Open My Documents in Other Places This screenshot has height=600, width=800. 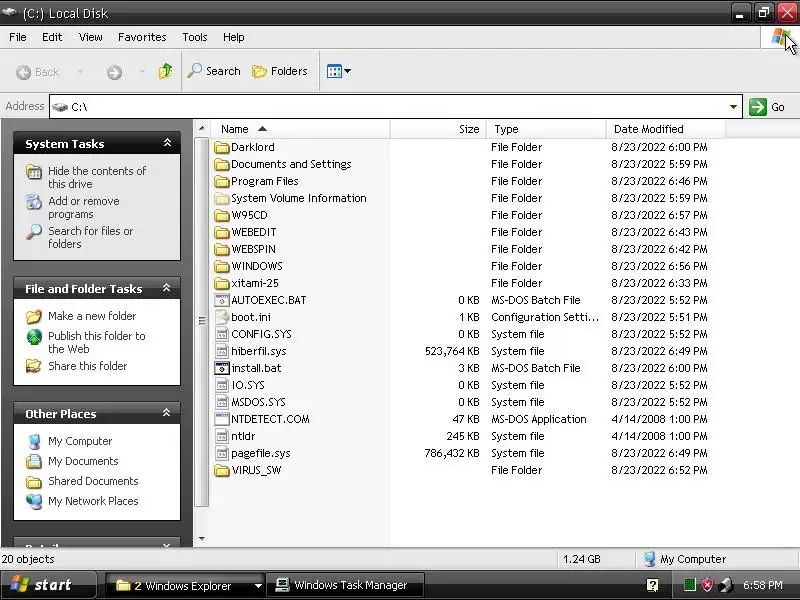point(83,461)
